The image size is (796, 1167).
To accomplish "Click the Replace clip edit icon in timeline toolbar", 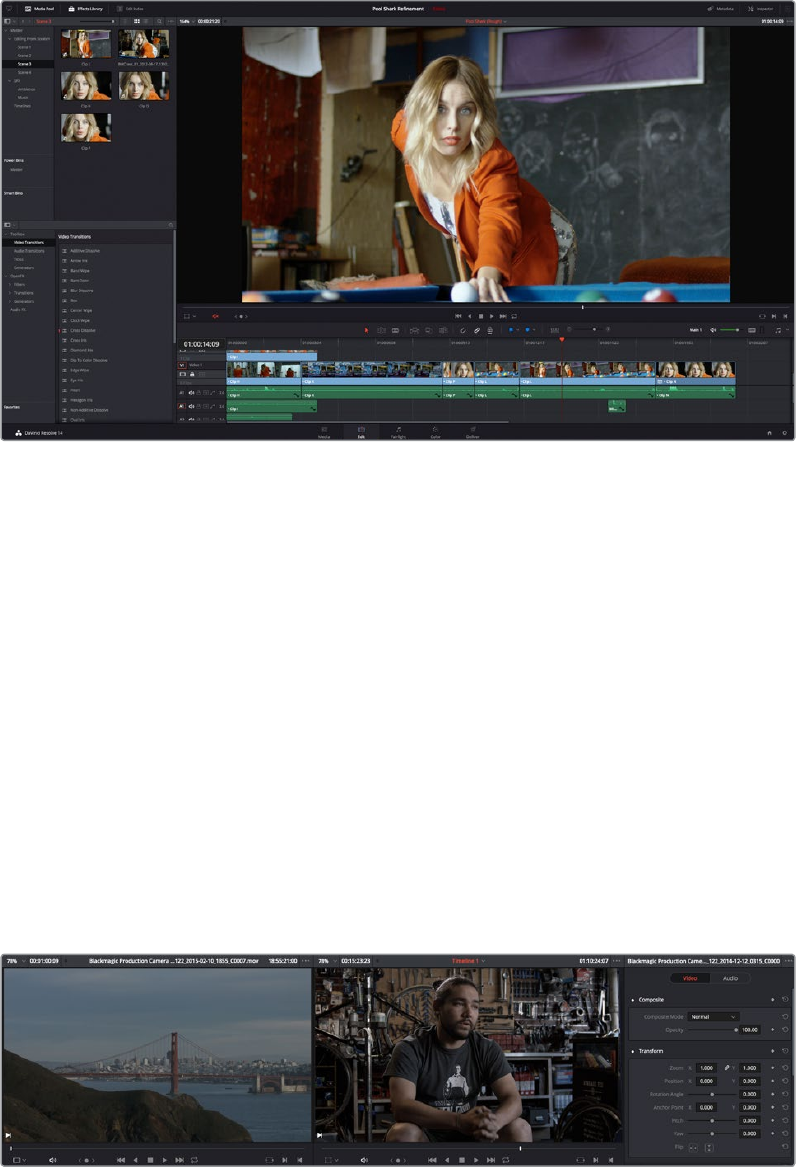I will pyautogui.click(x=443, y=330).
